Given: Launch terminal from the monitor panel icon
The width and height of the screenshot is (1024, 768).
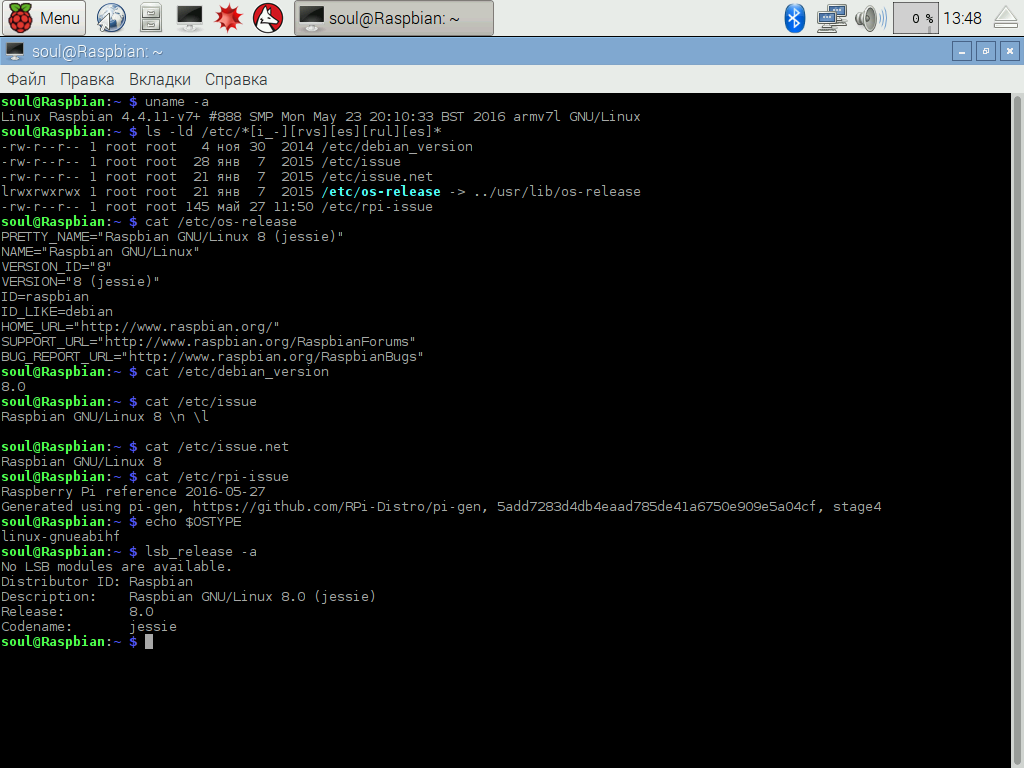Looking at the screenshot, I should click(x=189, y=18).
